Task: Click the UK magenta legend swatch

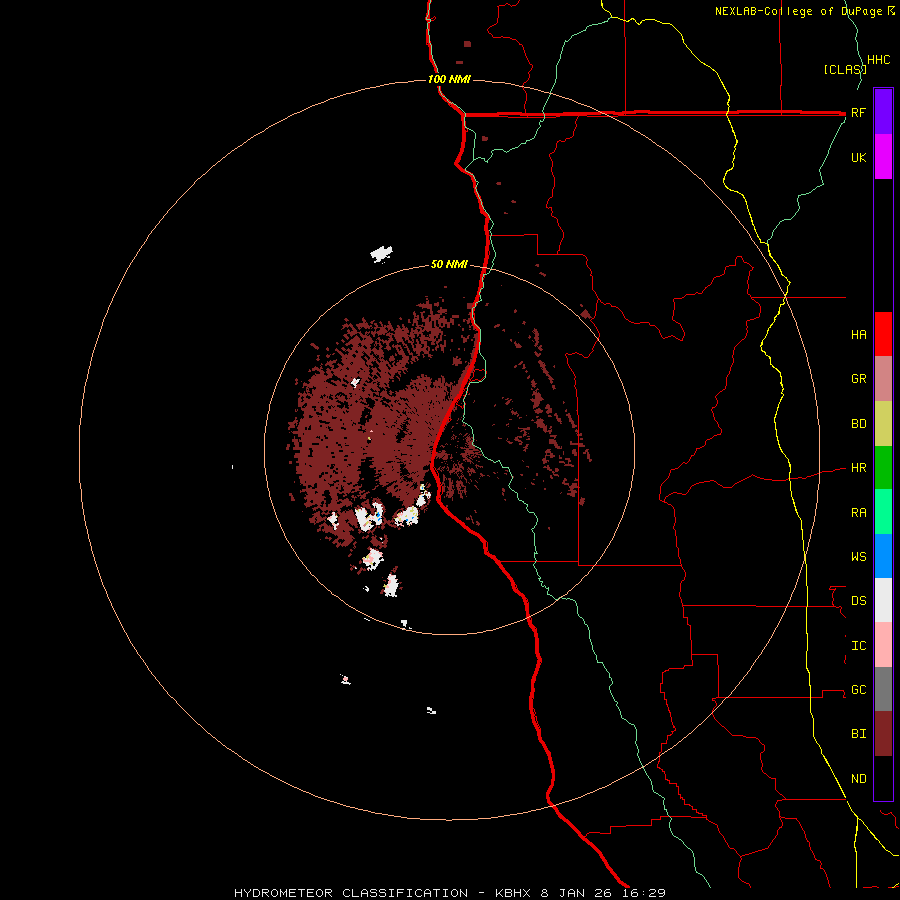Action: [x=883, y=156]
